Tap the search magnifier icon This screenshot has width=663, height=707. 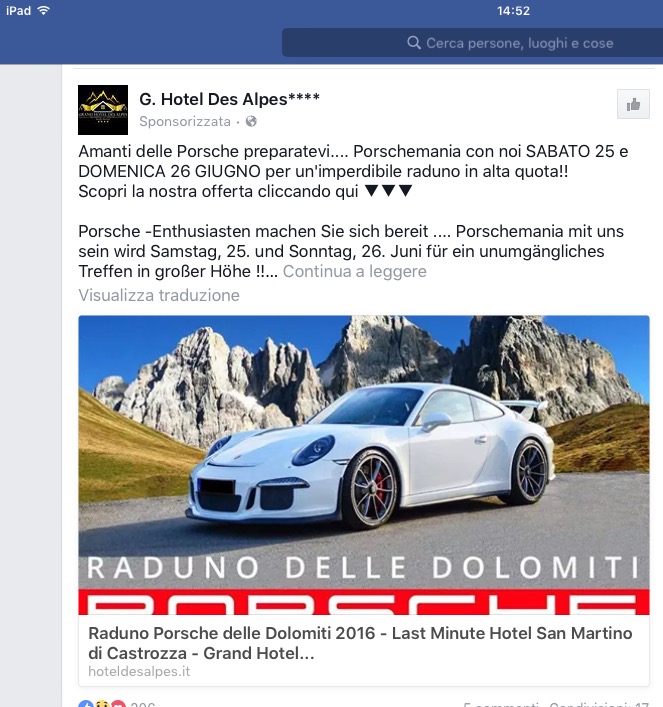coord(414,43)
